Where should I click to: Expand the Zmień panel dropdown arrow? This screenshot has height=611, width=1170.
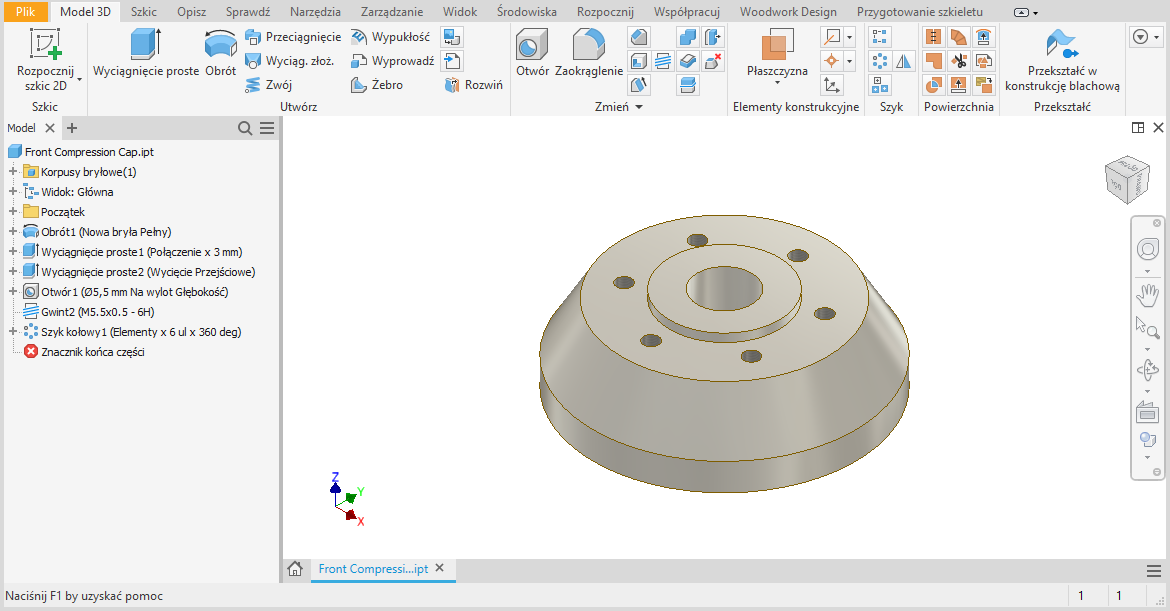click(639, 107)
